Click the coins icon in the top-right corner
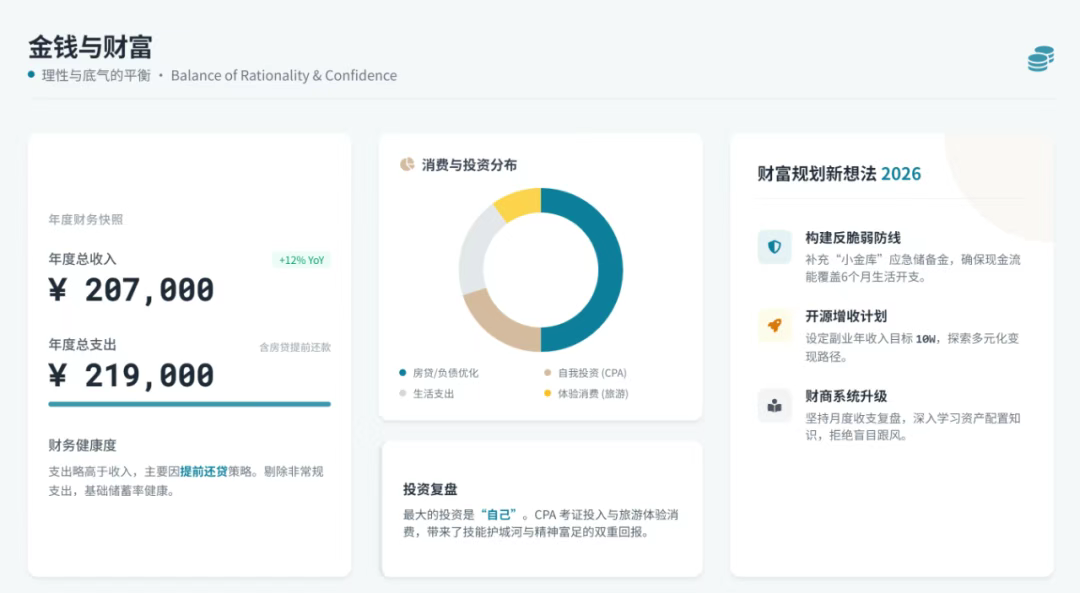 coord(1039,57)
